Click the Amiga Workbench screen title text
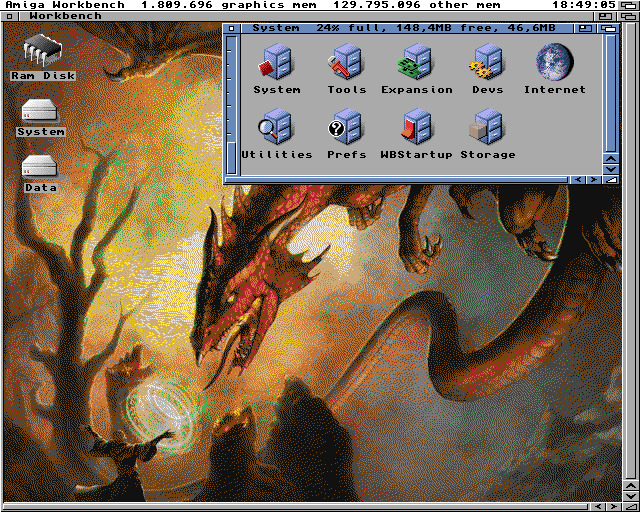 click(x=65, y=5)
